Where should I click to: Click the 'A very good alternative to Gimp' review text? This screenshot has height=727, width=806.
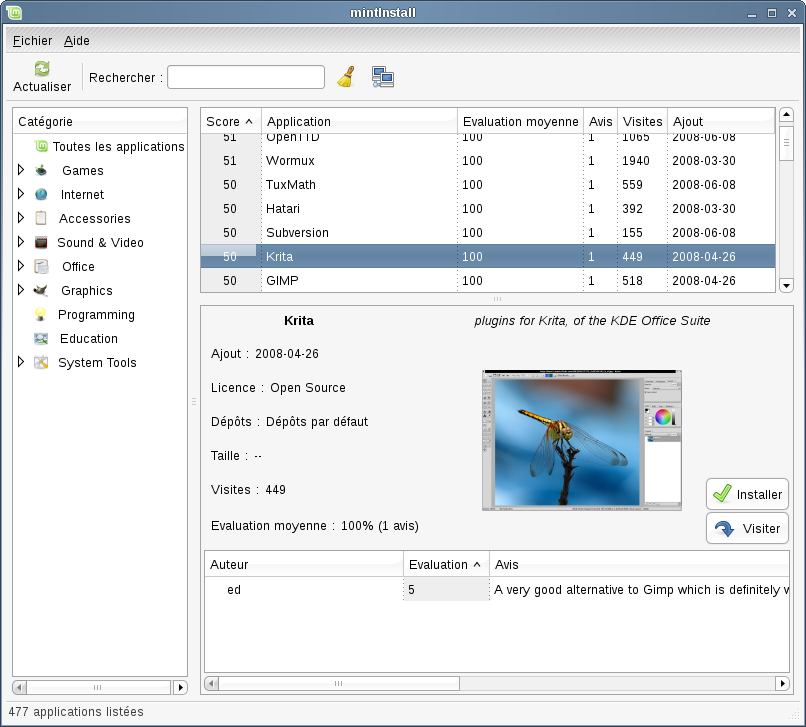(x=641, y=590)
